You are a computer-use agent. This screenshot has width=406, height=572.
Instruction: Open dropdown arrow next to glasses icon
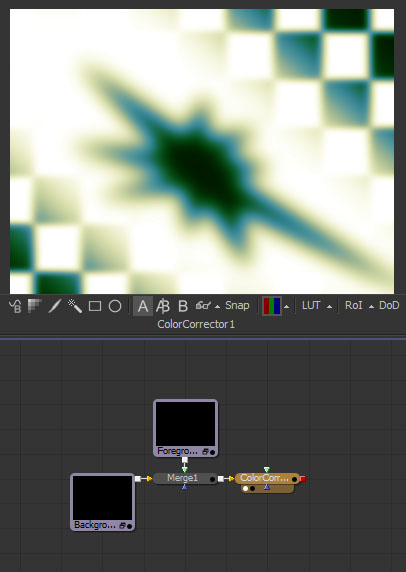pyautogui.click(x=217, y=307)
